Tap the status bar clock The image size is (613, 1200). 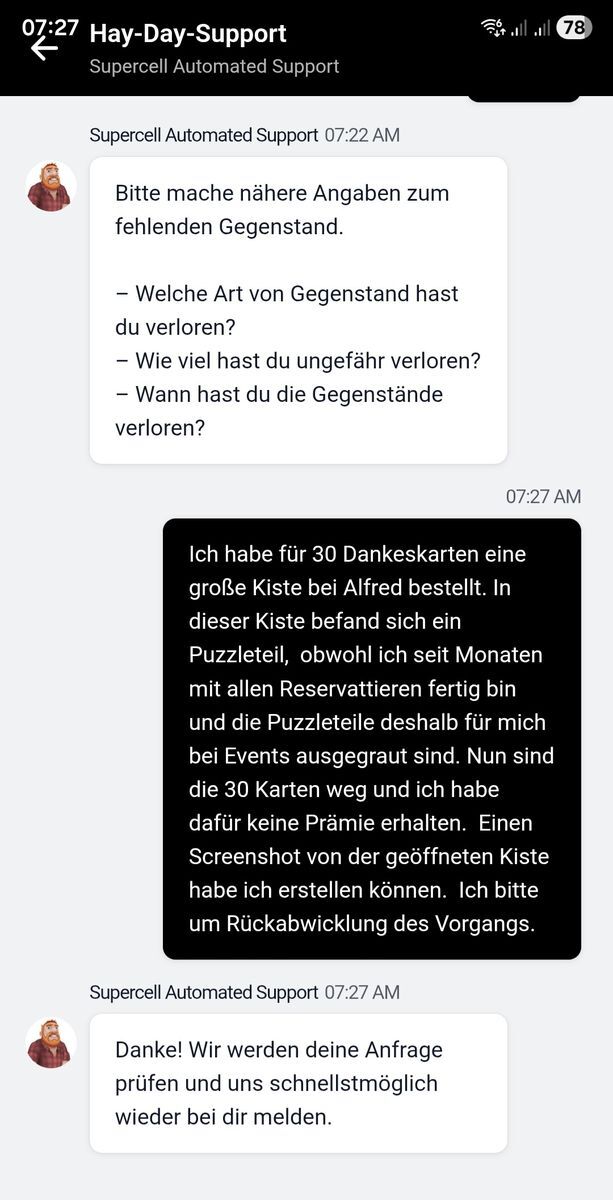(x=50, y=27)
